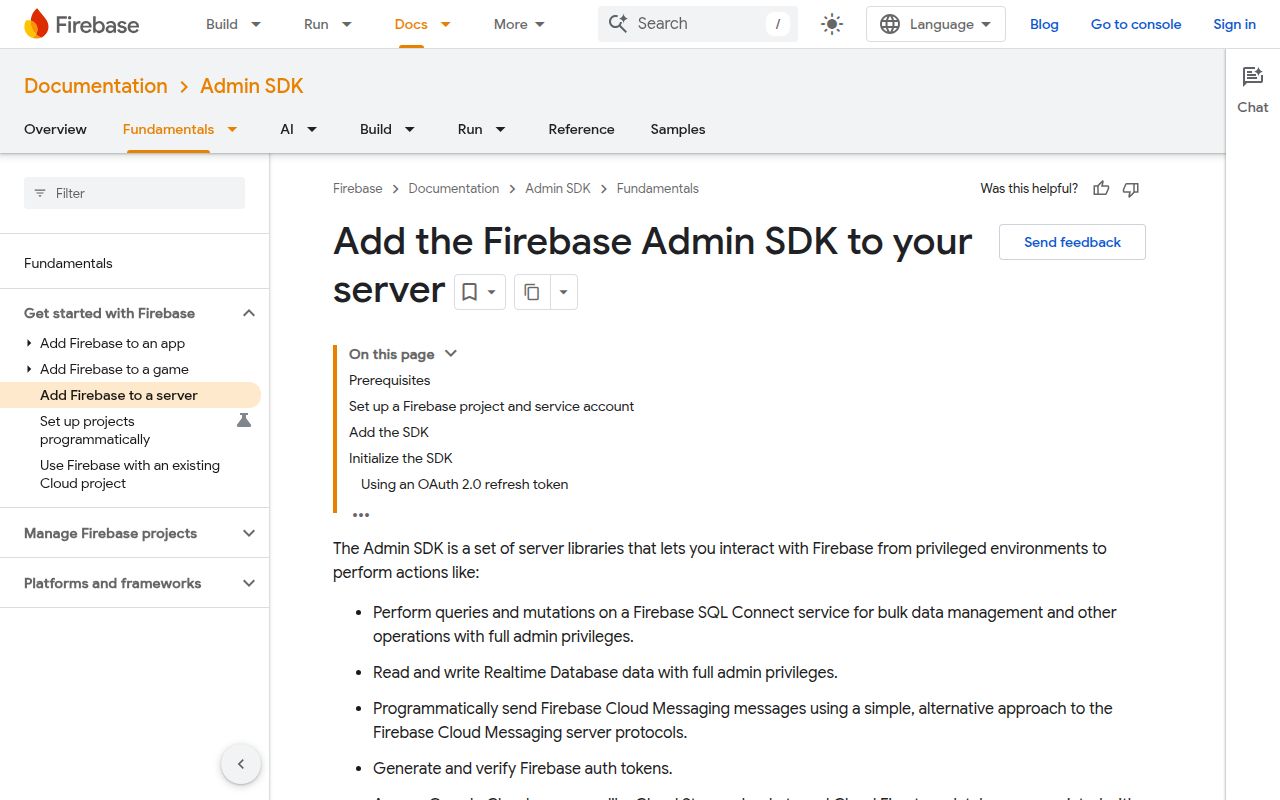This screenshot has height=800, width=1280.
Task: Expand Add Firebase to an app tree item
Action: [29, 343]
